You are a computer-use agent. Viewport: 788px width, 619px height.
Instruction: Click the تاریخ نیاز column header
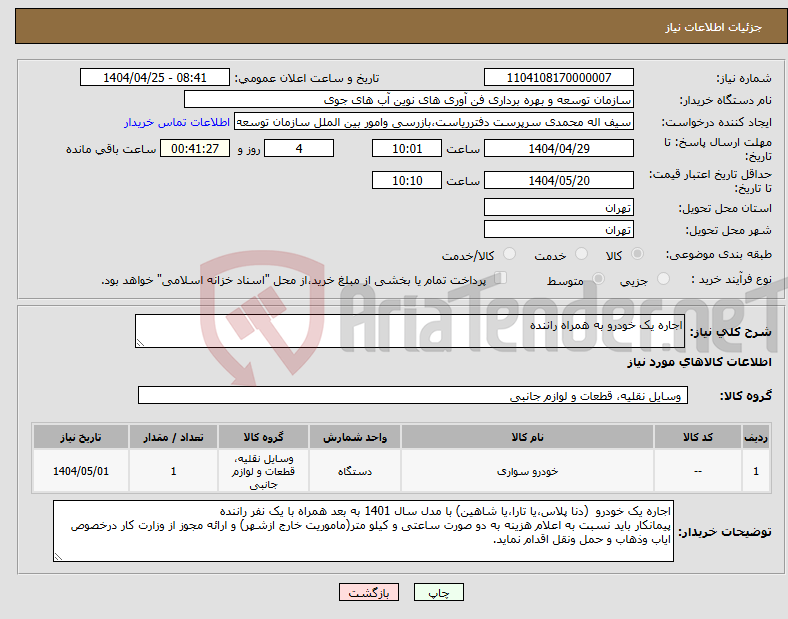tap(81, 437)
